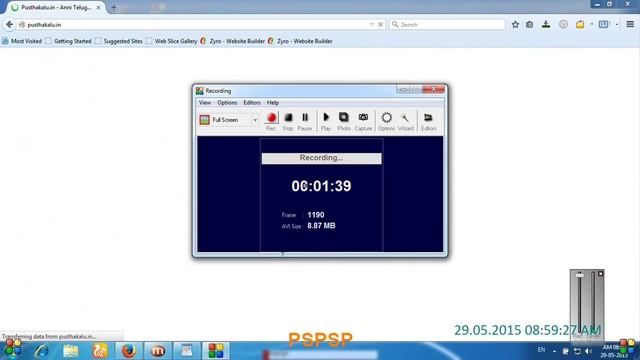The height and width of the screenshot is (360, 640).
Task: Expand the Full Screen mode dropdown
Action: pos(255,120)
